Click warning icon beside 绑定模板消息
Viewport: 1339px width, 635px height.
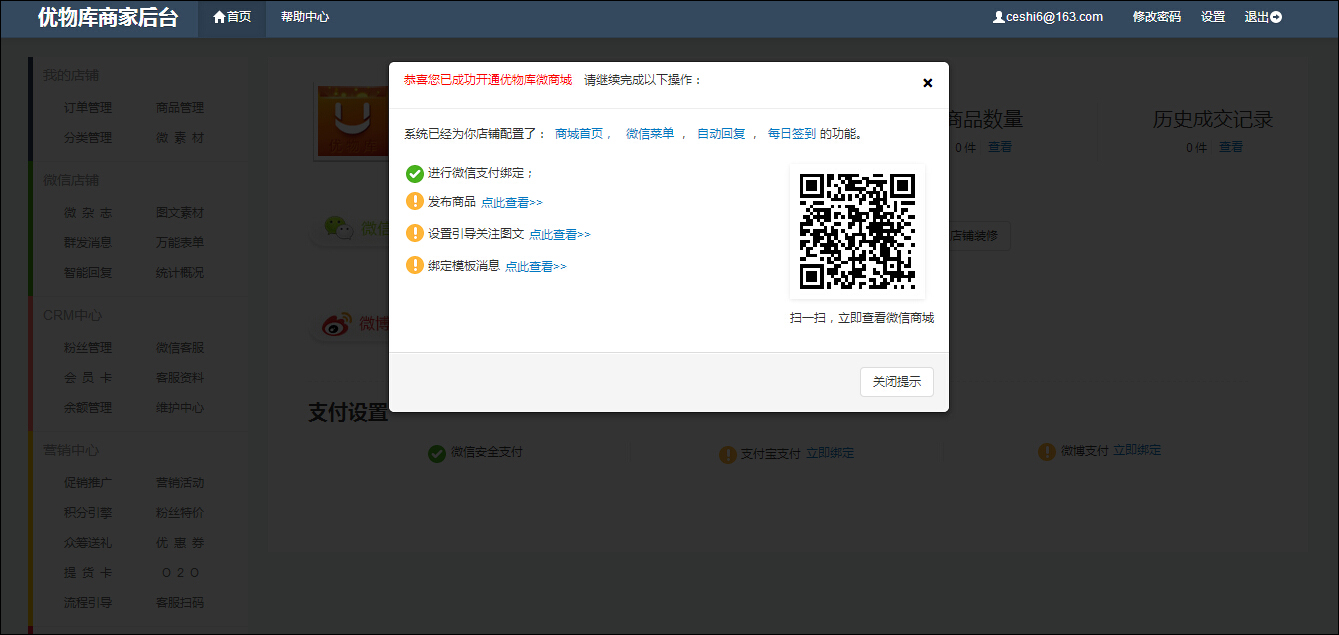414,266
